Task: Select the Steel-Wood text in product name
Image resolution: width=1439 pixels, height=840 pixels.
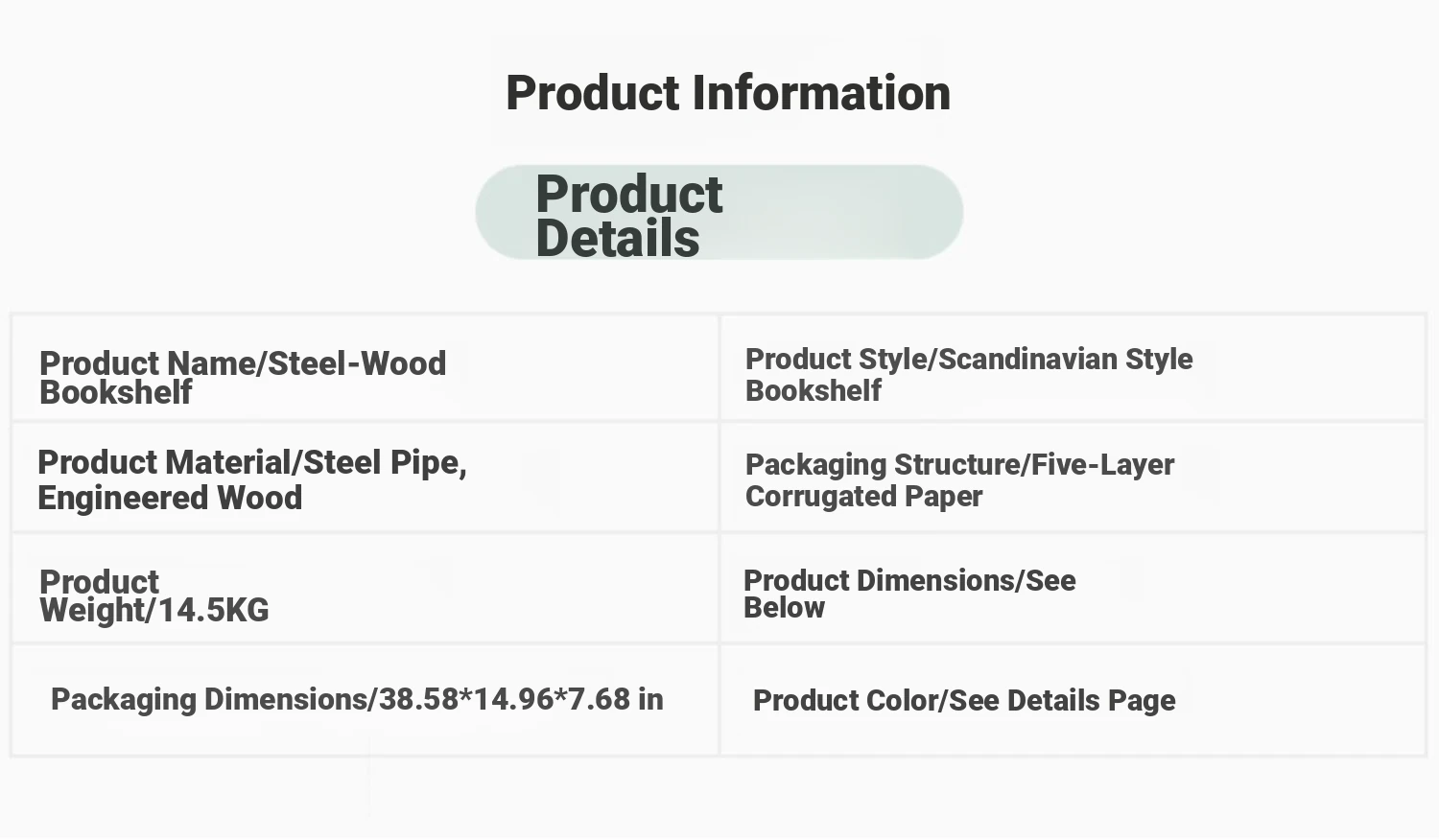Action: (x=357, y=363)
